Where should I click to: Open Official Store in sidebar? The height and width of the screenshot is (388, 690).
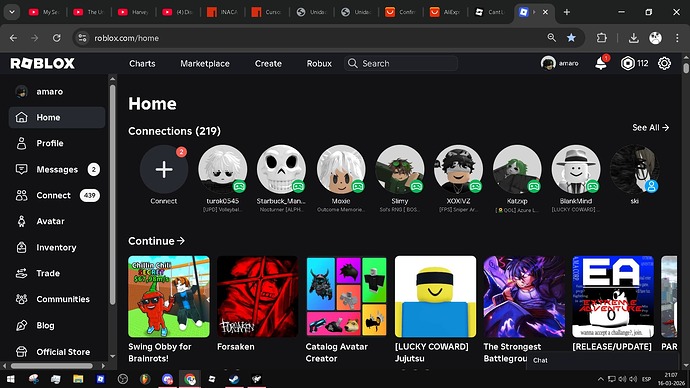[57, 351]
